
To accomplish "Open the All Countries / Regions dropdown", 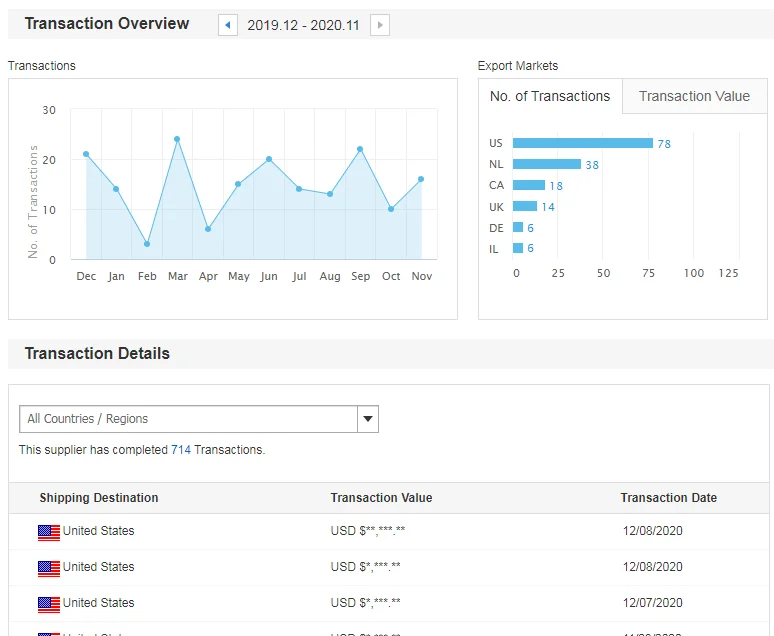I will [189, 419].
